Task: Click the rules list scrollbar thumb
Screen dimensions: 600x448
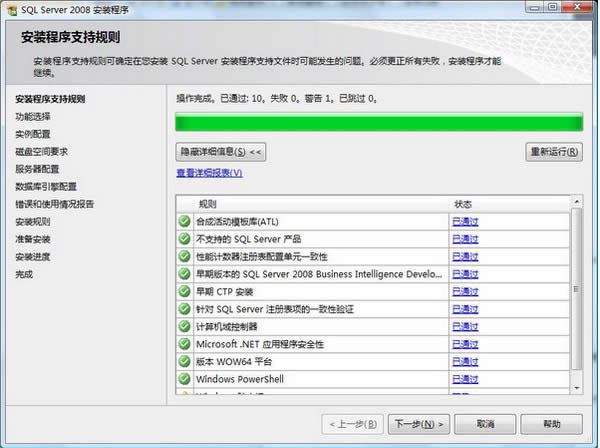Action: point(577,289)
